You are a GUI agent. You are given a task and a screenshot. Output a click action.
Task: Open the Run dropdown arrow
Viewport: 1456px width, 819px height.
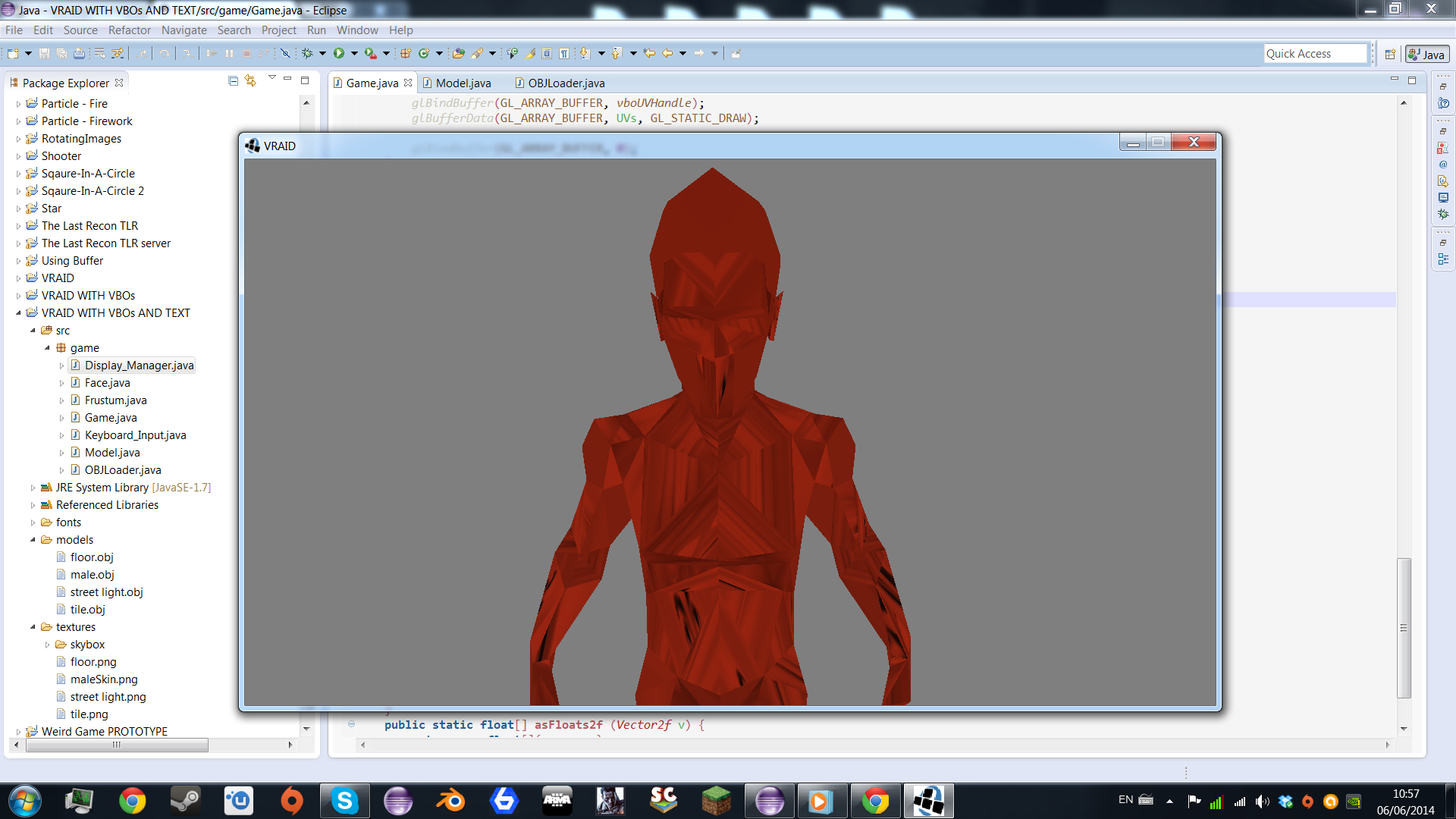tap(354, 53)
